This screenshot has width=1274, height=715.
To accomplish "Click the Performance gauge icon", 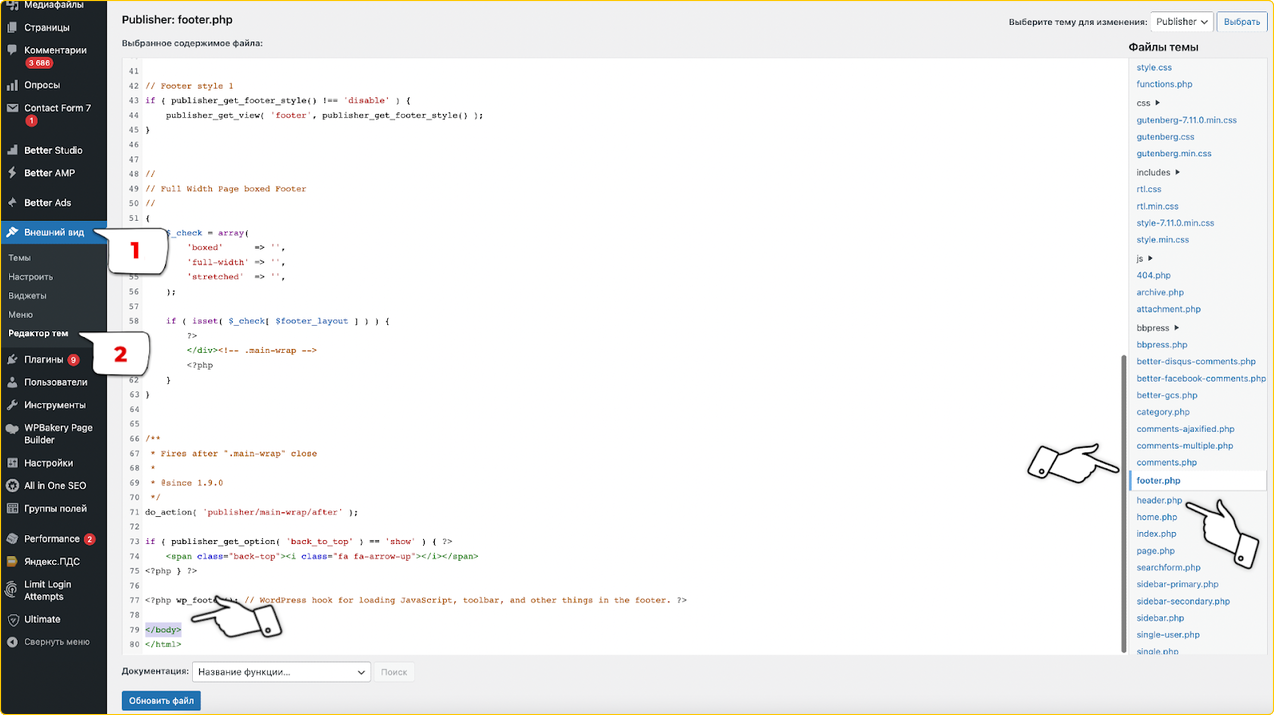I will tap(12, 539).
